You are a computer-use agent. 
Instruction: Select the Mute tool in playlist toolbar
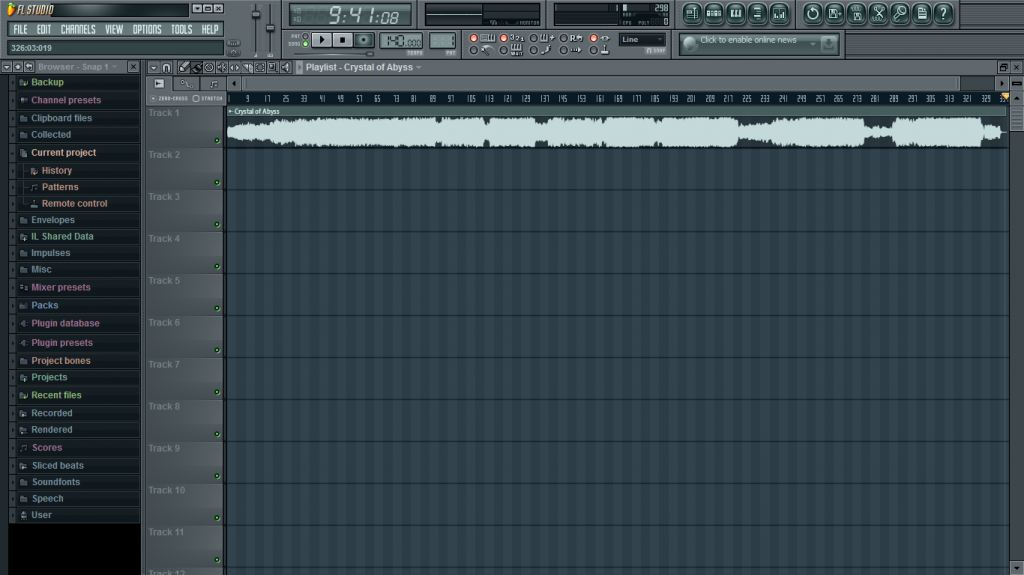pyautogui.click(x=221, y=67)
